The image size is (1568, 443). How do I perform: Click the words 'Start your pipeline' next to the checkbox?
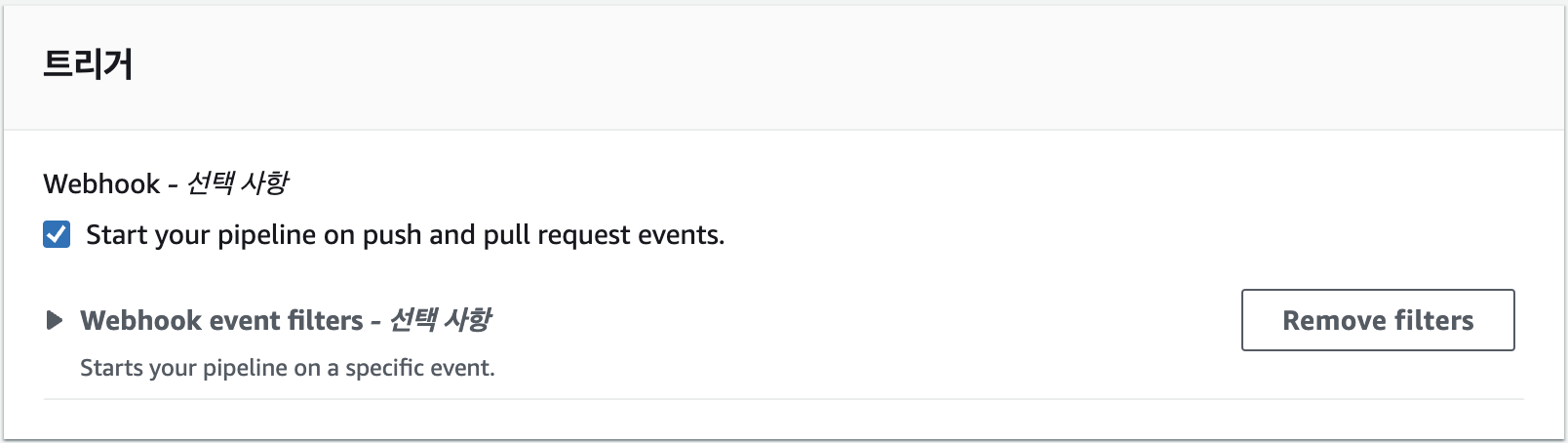pyautogui.click(x=187, y=235)
